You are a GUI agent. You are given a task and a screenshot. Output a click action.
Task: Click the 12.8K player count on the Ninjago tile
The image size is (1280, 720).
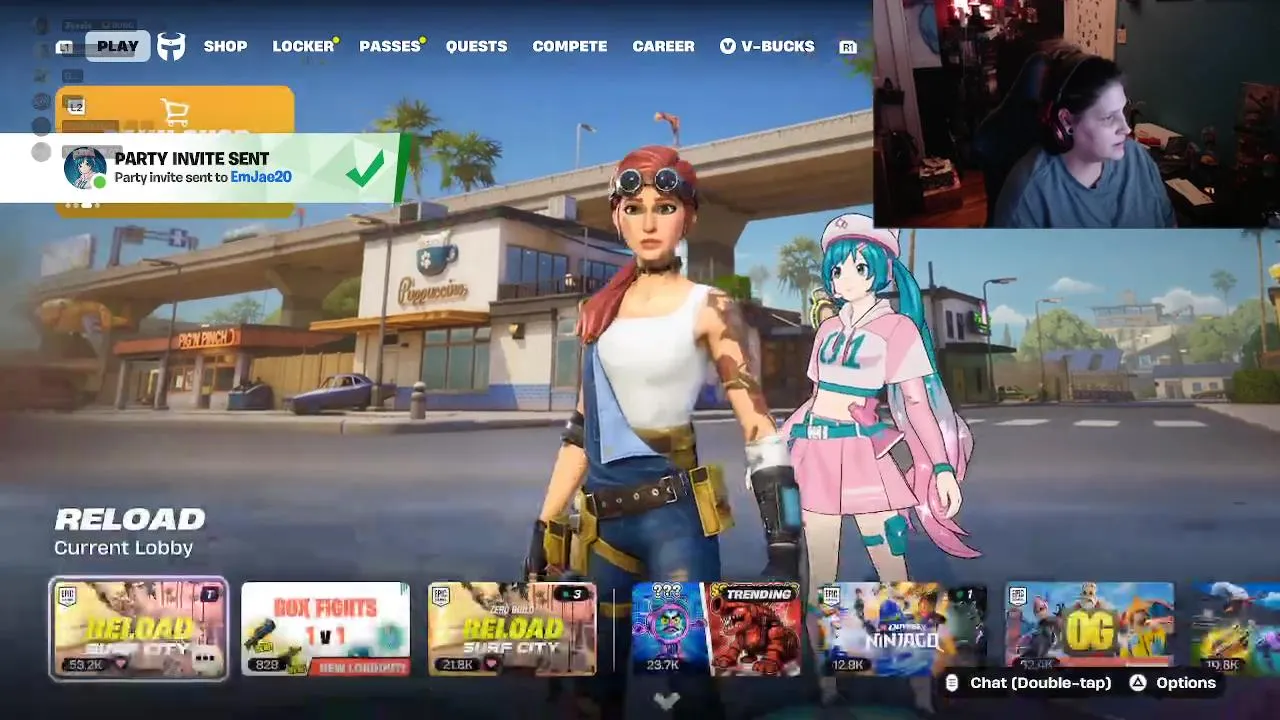tap(847, 664)
